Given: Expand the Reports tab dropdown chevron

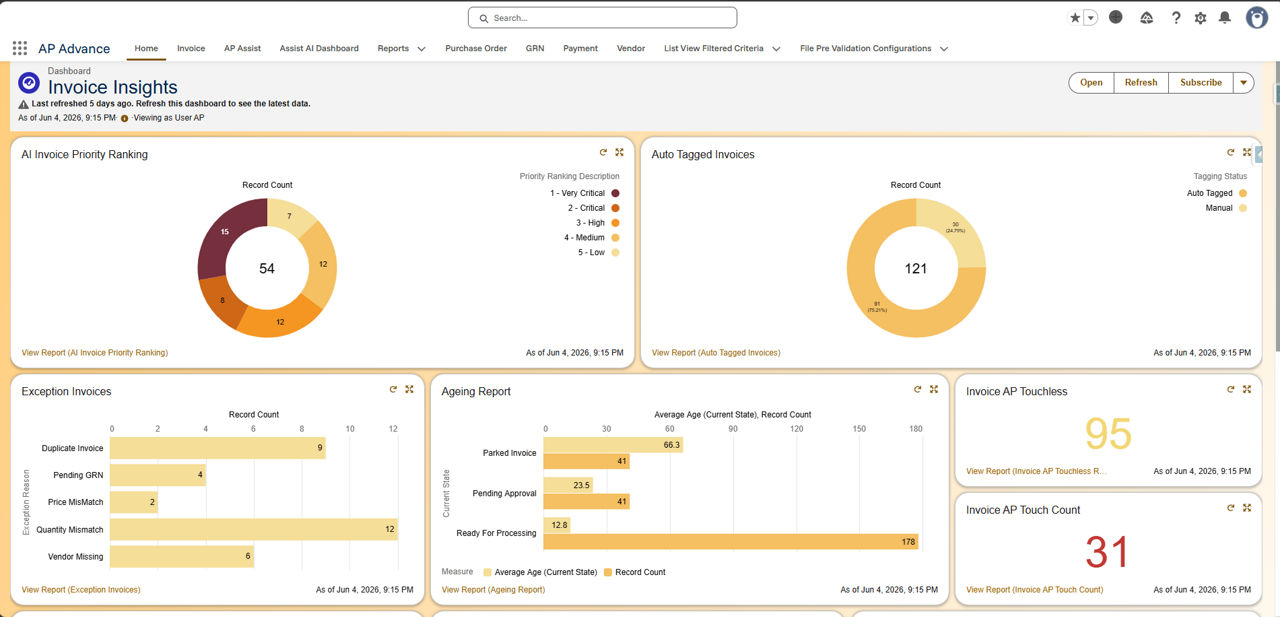Looking at the screenshot, I should click(x=421, y=48).
